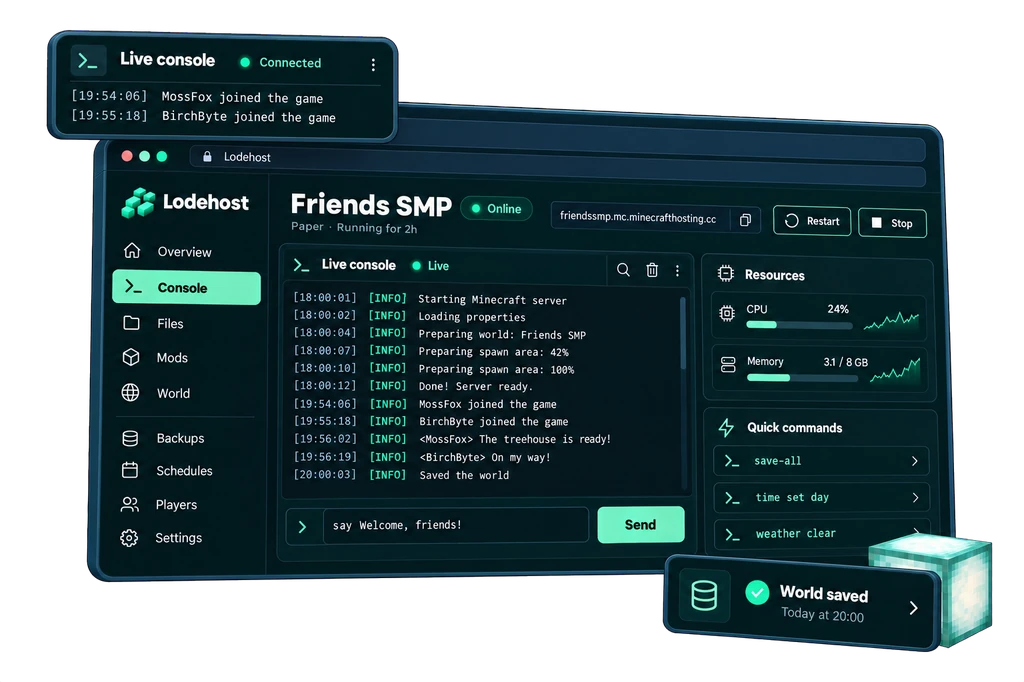
Task: Open the floating Live console card menu
Action: point(373,65)
